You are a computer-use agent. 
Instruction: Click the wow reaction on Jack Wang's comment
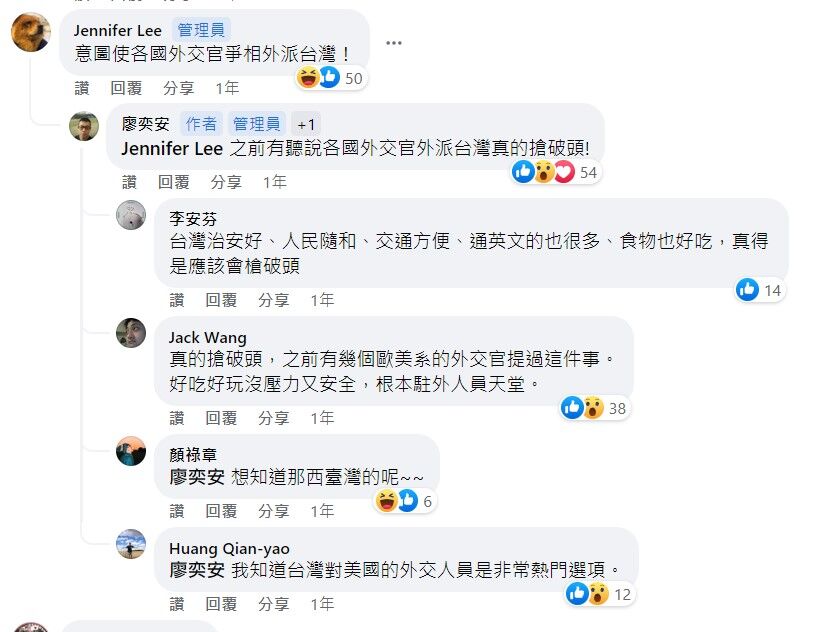pos(593,408)
